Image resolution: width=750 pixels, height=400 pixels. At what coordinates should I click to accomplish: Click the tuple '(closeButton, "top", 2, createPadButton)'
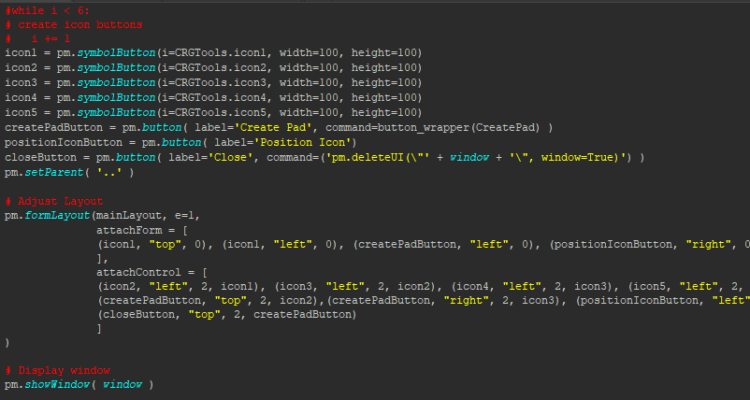pos(227,314)
